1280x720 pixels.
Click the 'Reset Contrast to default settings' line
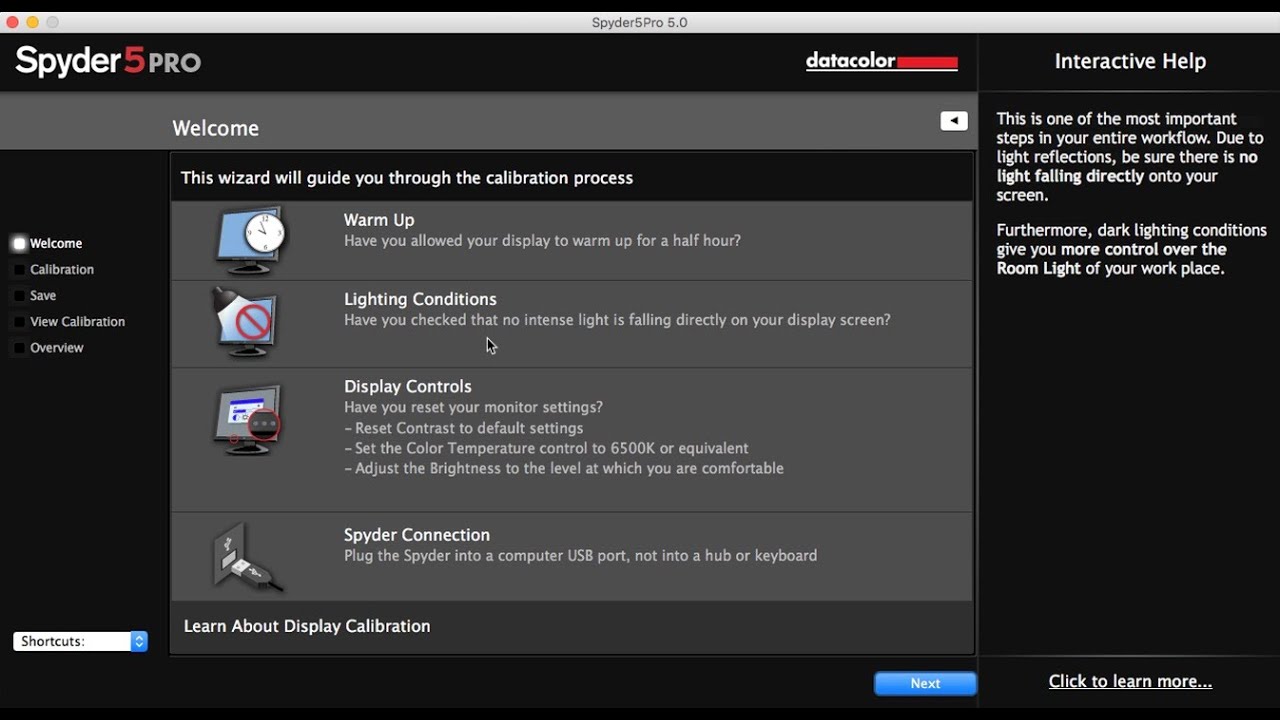(464, 428)
